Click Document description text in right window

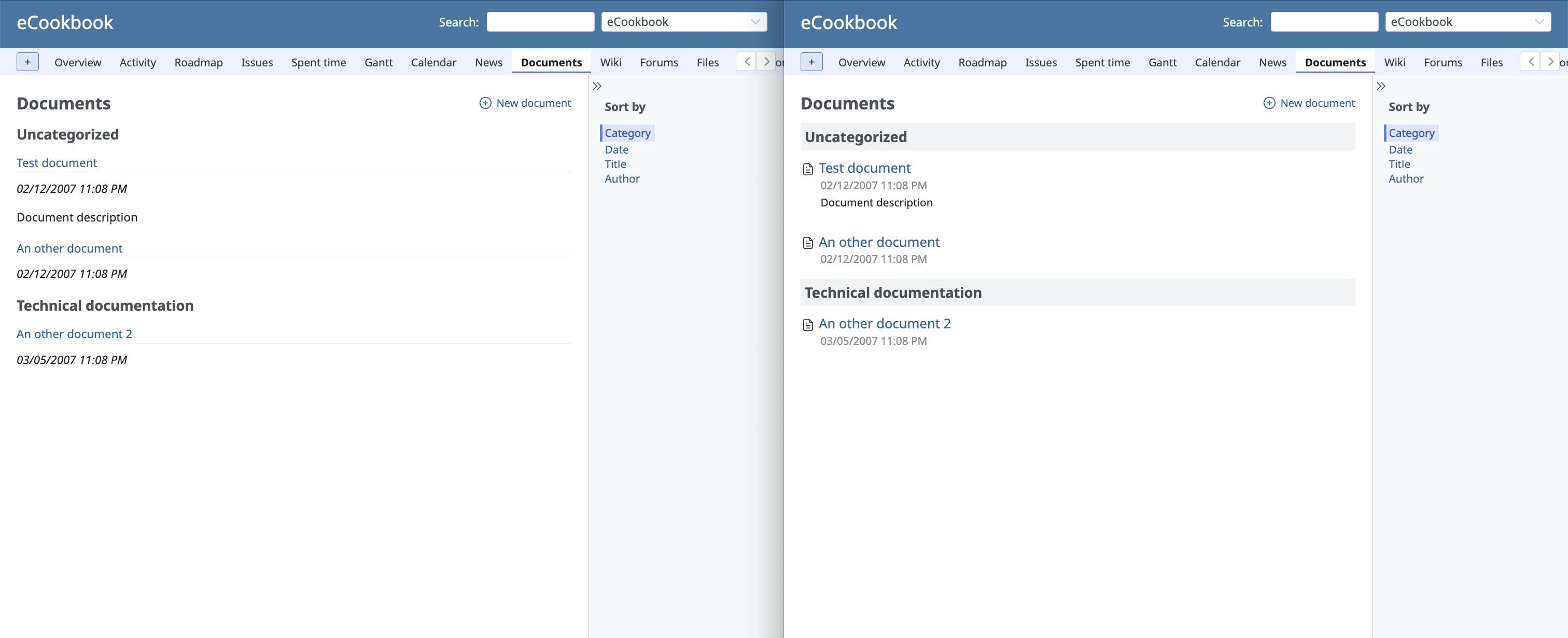[876, 203]
